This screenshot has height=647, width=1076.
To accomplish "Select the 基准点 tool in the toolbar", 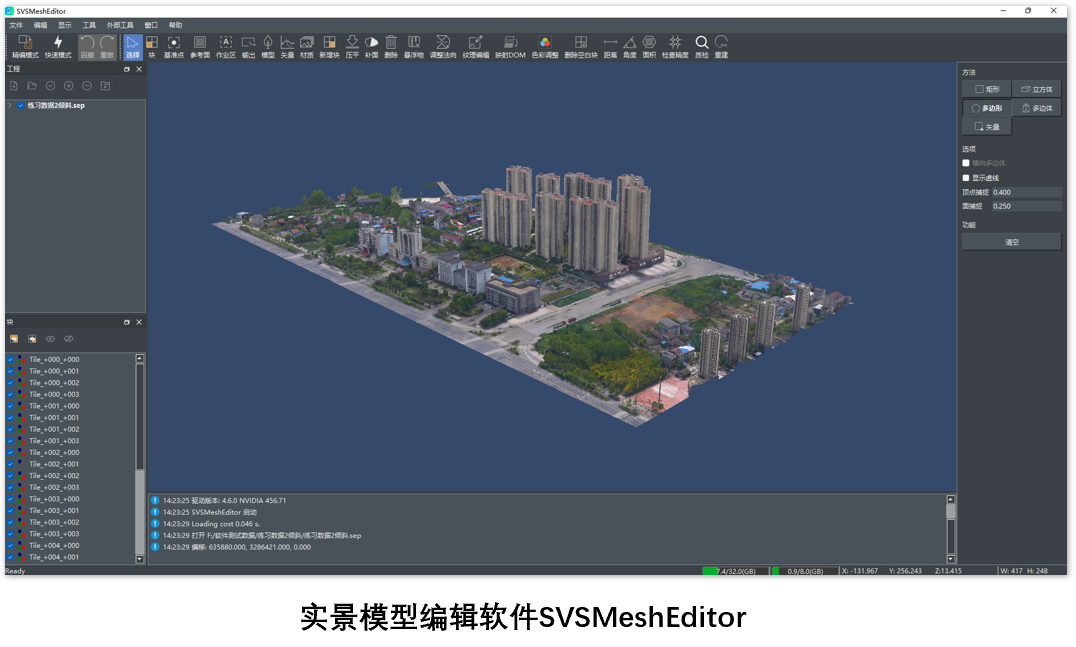I will pyautogui.click(x=174, y=43).
